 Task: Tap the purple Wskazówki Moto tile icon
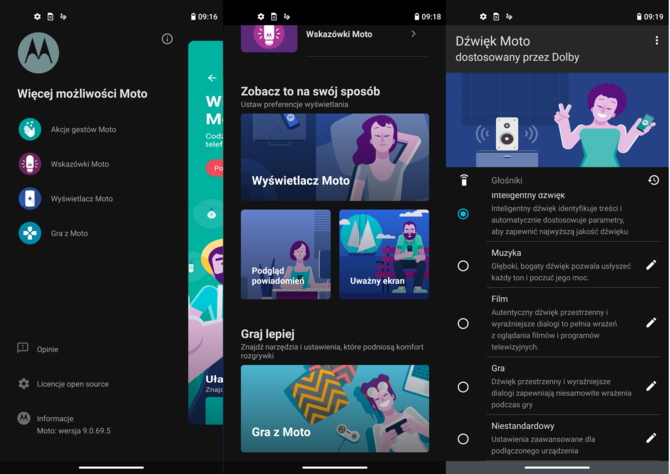269,38
